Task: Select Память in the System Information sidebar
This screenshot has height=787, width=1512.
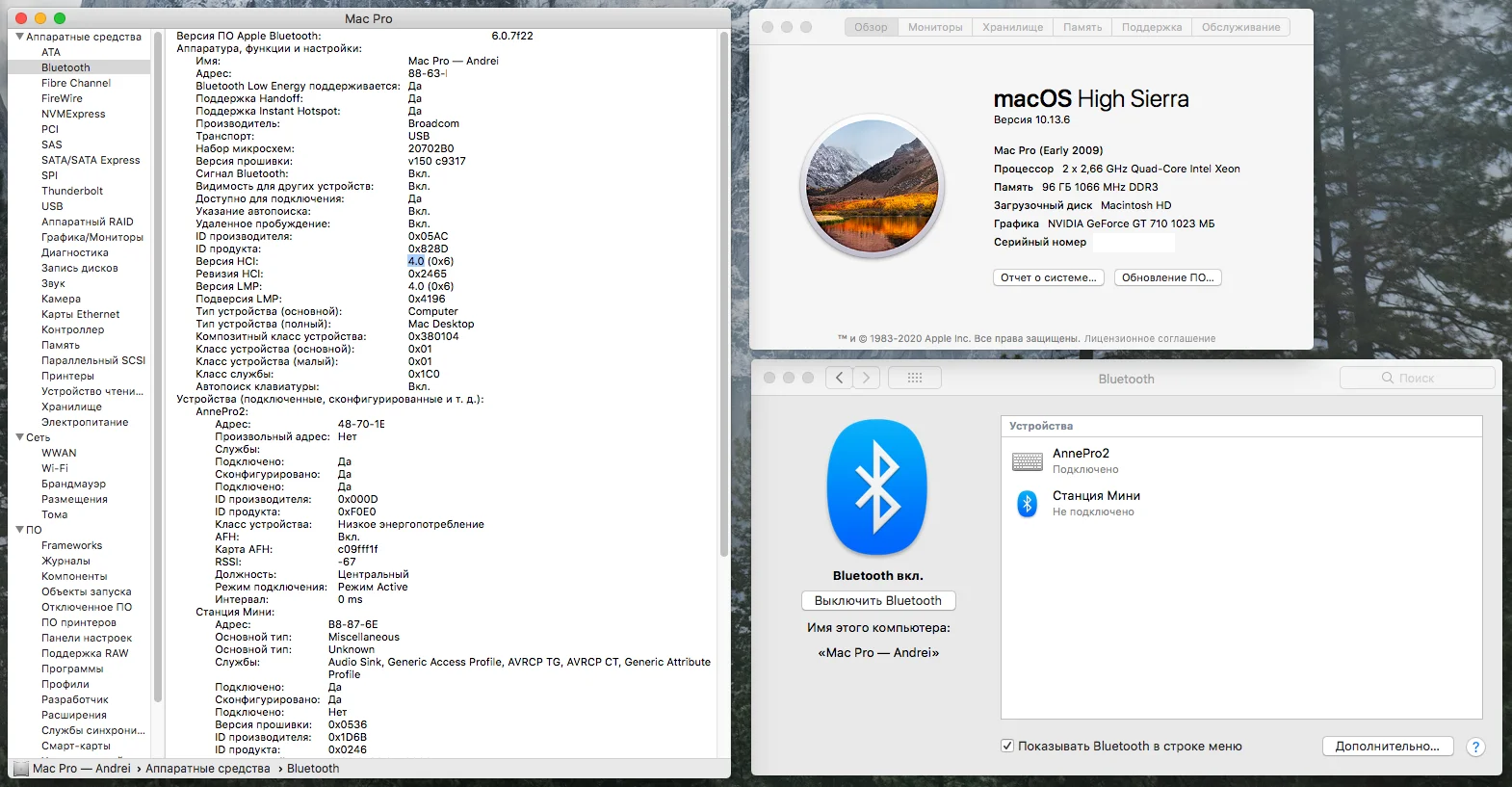Action: click(x=61, y=345)
